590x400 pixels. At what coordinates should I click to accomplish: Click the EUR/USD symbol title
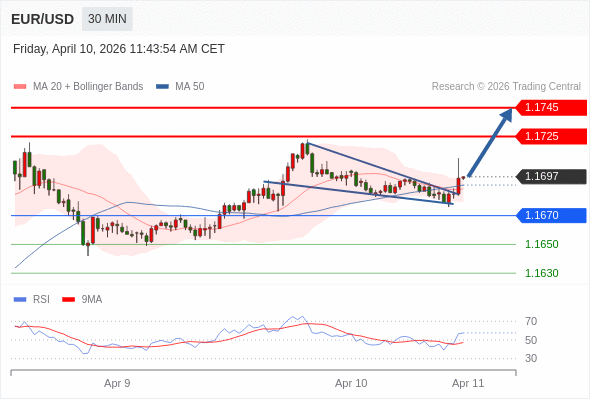click(43, 19)
